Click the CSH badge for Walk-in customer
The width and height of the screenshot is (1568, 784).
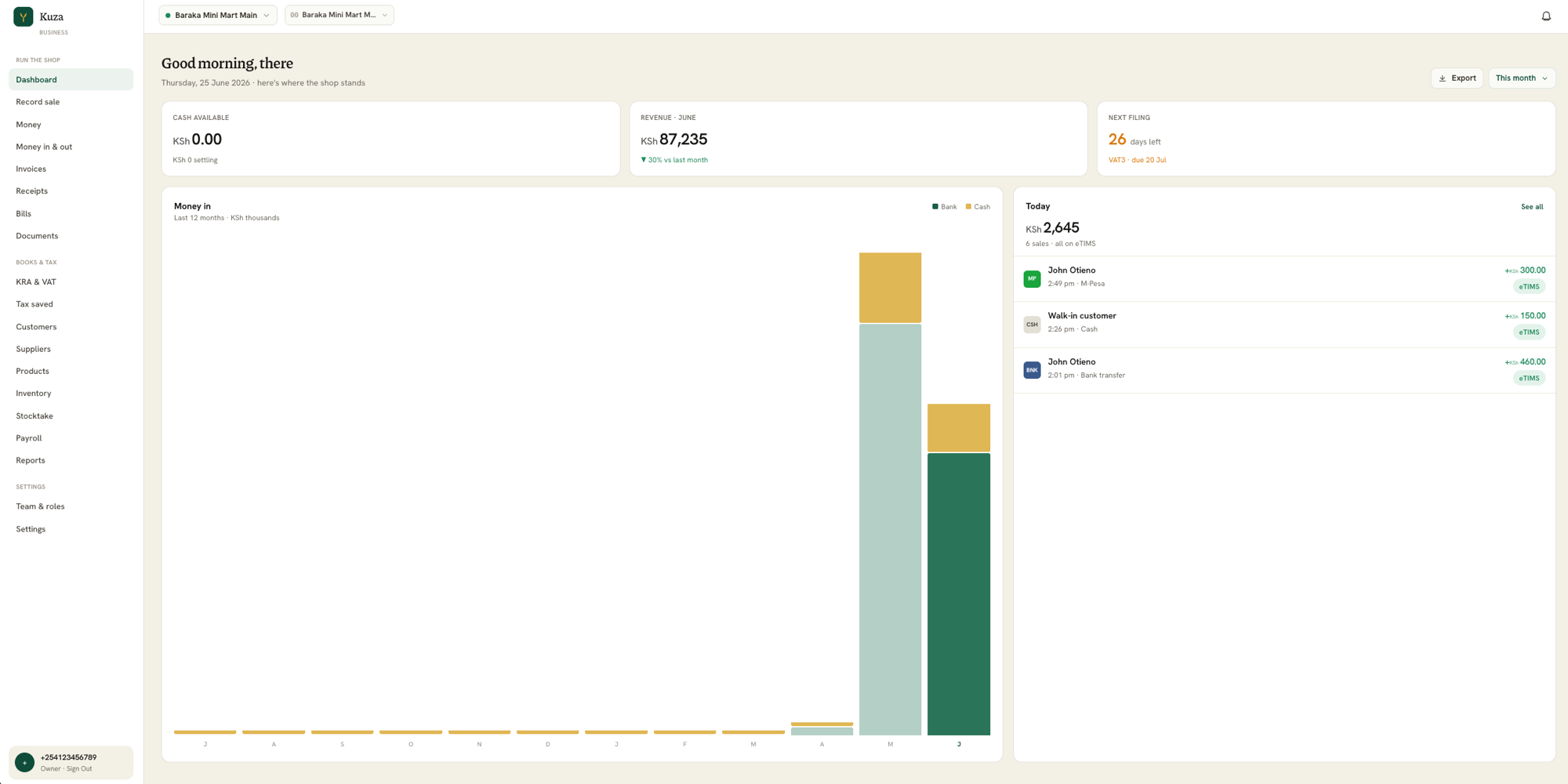(x=1032, y=324)
